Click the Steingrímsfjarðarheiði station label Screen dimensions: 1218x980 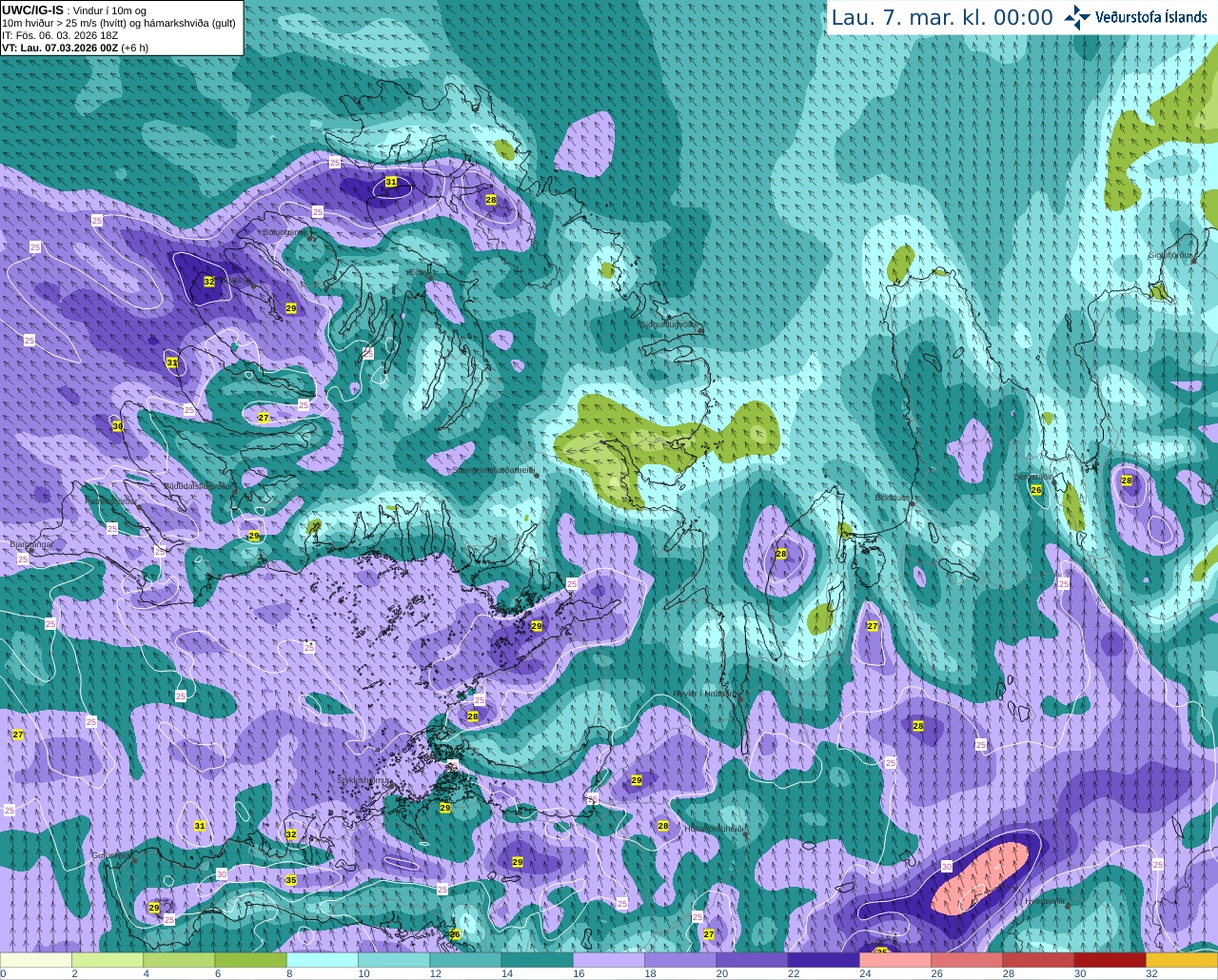[493, 469]
